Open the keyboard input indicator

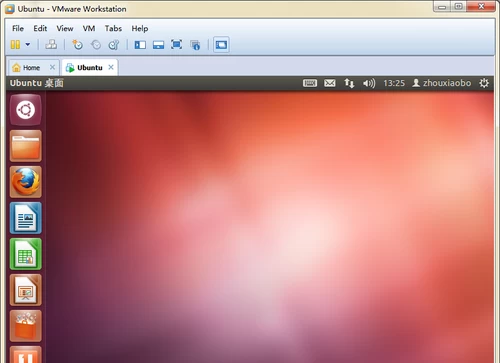[x=310, y=83]
